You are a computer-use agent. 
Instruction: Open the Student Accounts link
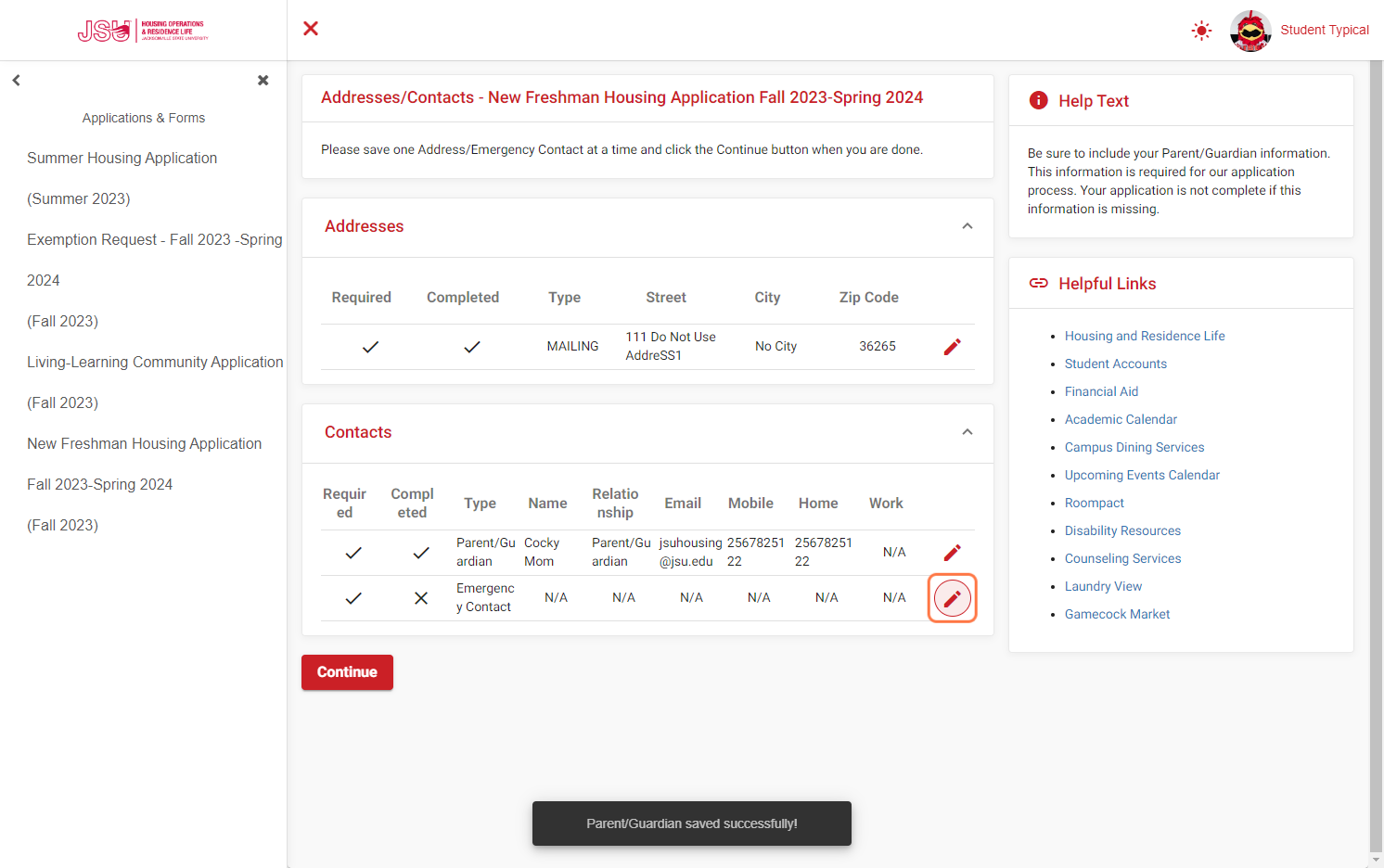point(1116,364)
